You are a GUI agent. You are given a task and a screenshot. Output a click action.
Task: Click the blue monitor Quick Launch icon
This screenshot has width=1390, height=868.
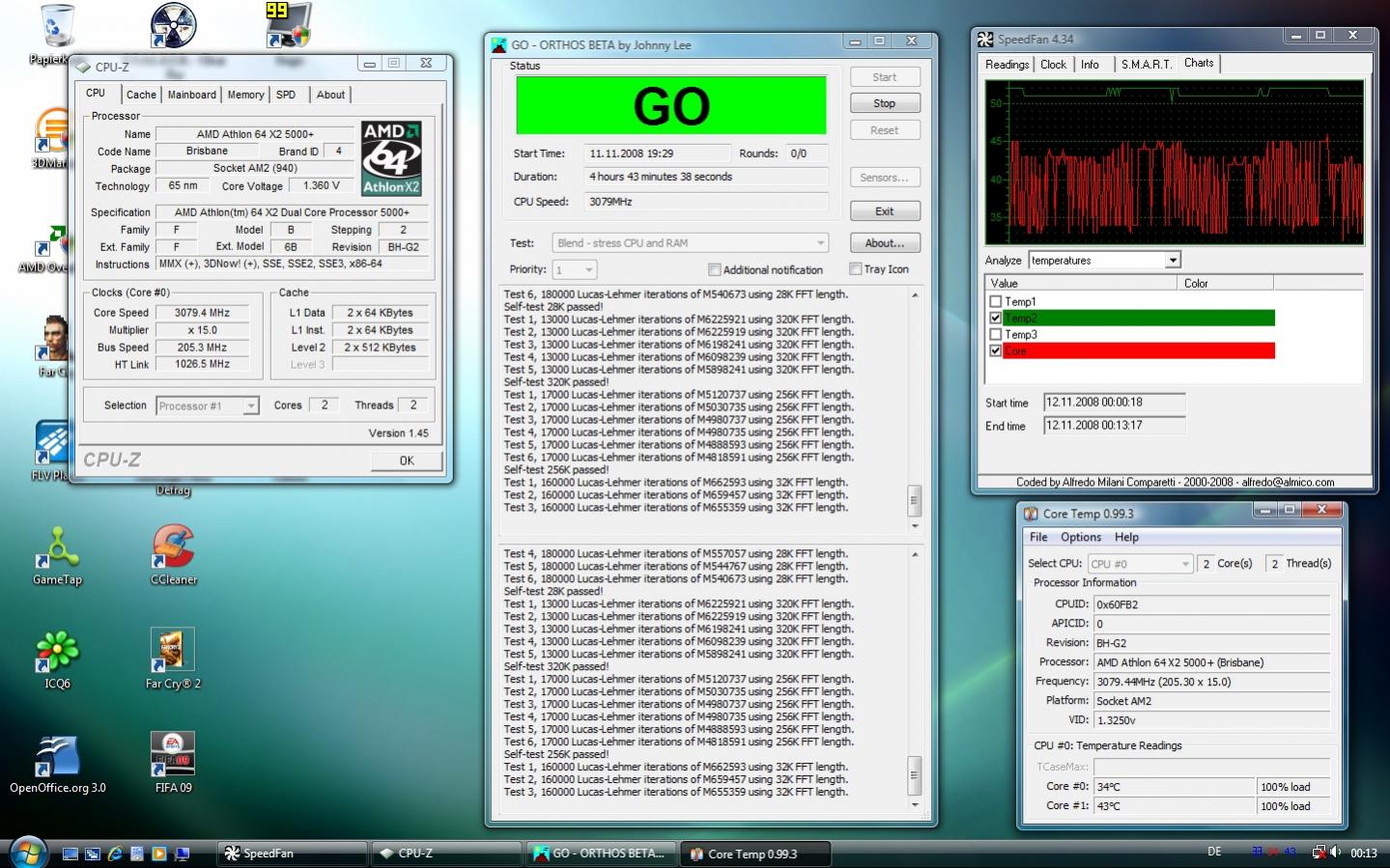tap(181, 854)
